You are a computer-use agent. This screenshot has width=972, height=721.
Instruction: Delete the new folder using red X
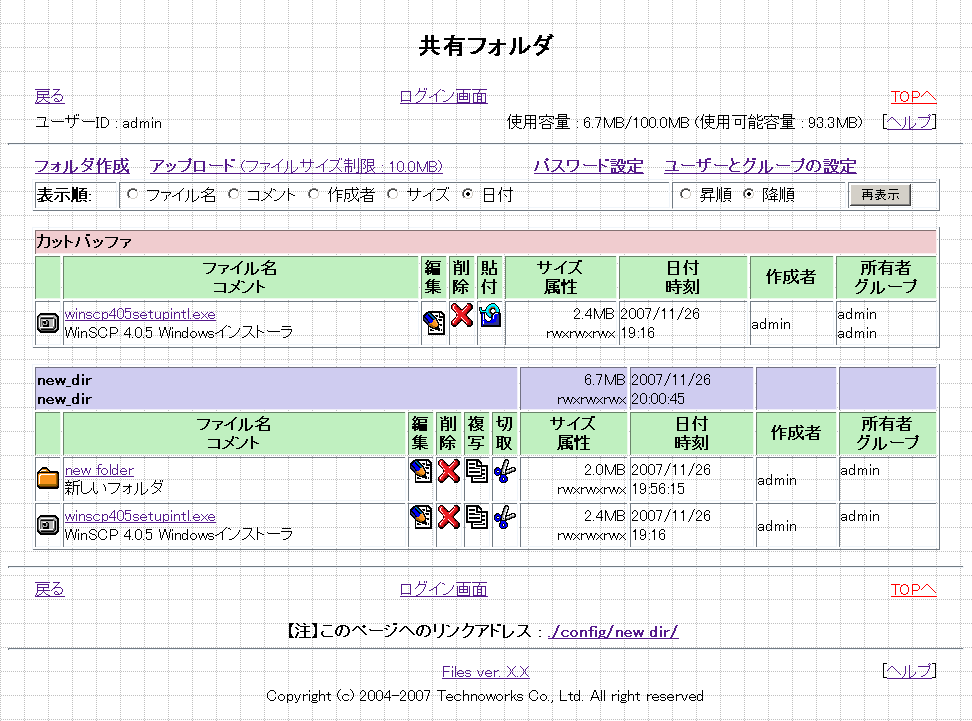(x=449, y=471)
